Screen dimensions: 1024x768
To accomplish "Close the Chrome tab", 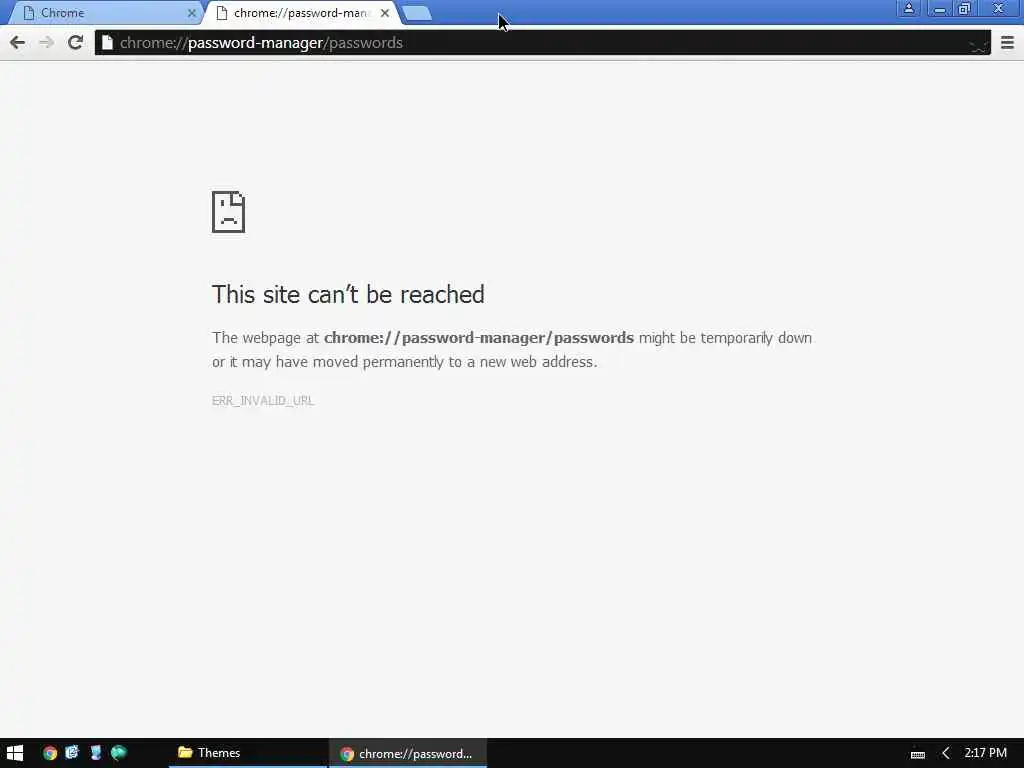I will (191, 13).
